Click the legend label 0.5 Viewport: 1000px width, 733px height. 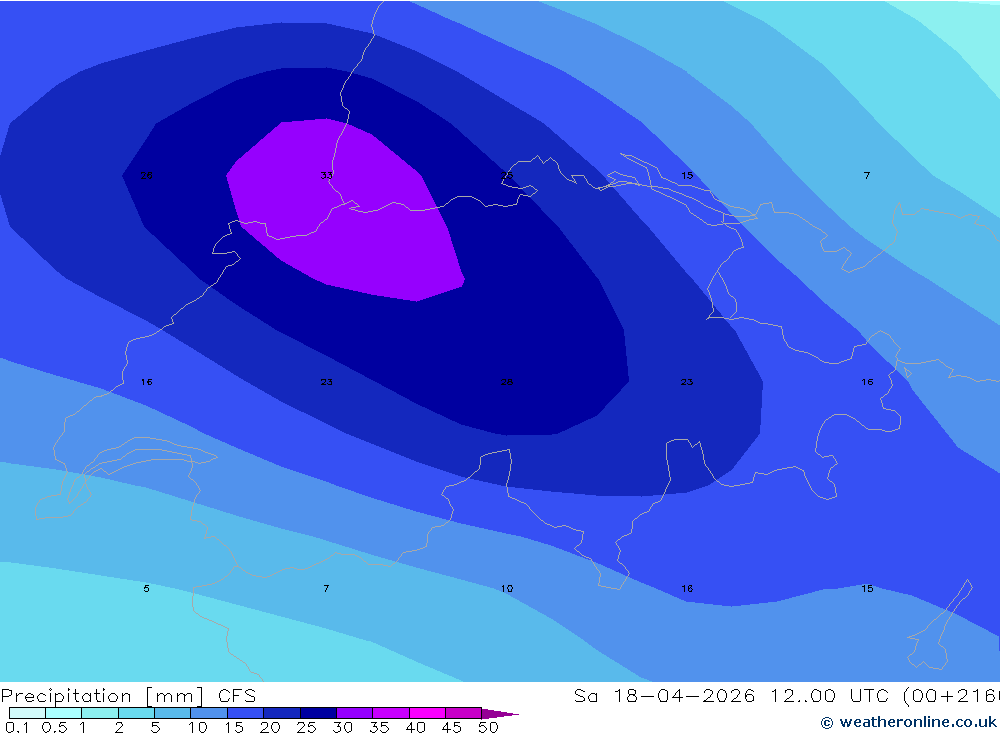click(55, 727)
